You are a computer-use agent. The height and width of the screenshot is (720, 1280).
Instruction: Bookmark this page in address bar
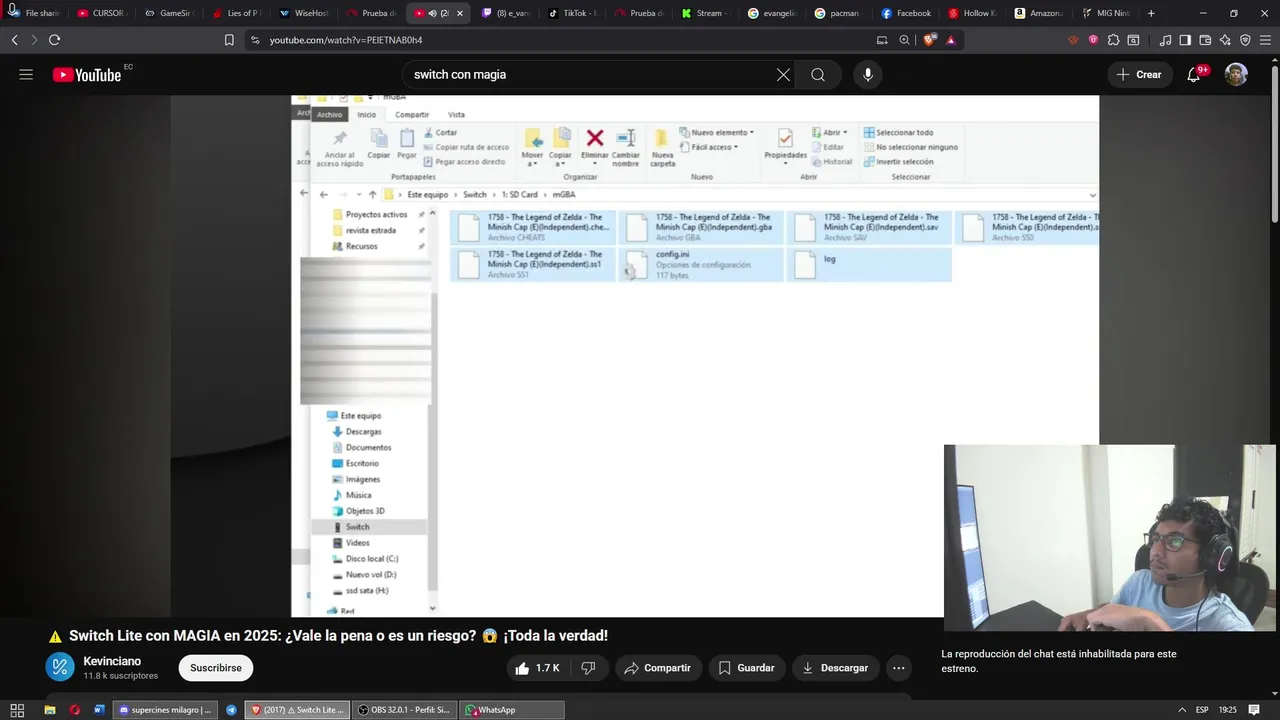click(x=229, y=40)
